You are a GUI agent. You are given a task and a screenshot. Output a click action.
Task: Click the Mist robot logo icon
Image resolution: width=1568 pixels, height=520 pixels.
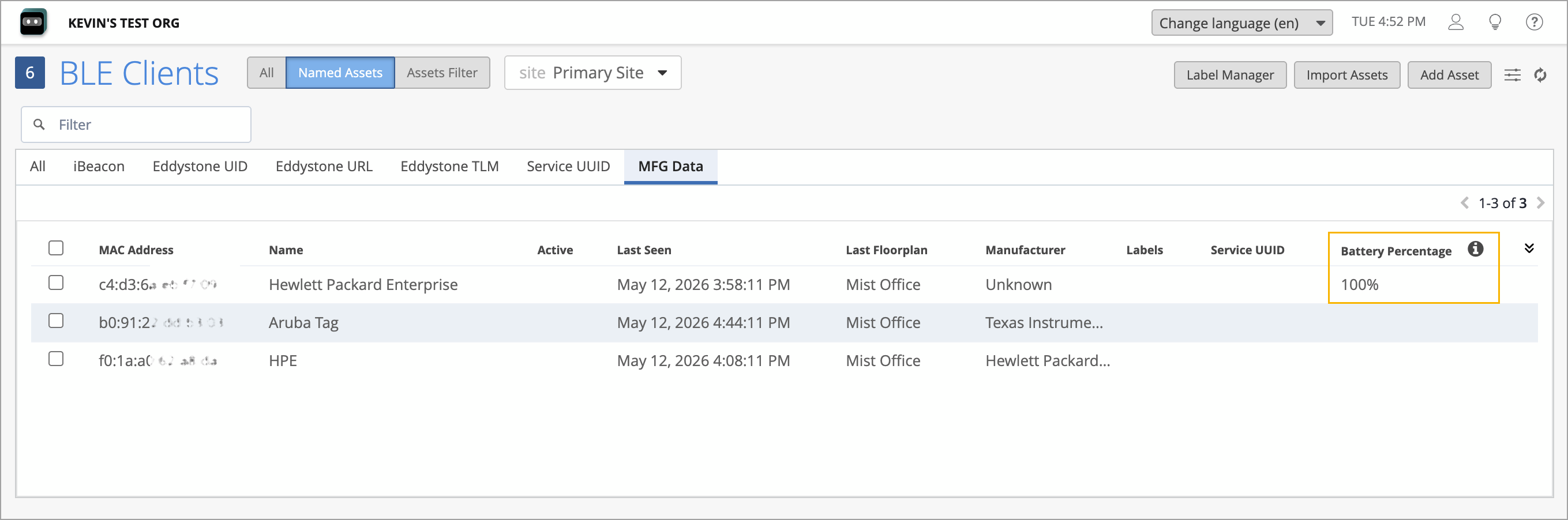pyautogui.click(x=33, y=22)
